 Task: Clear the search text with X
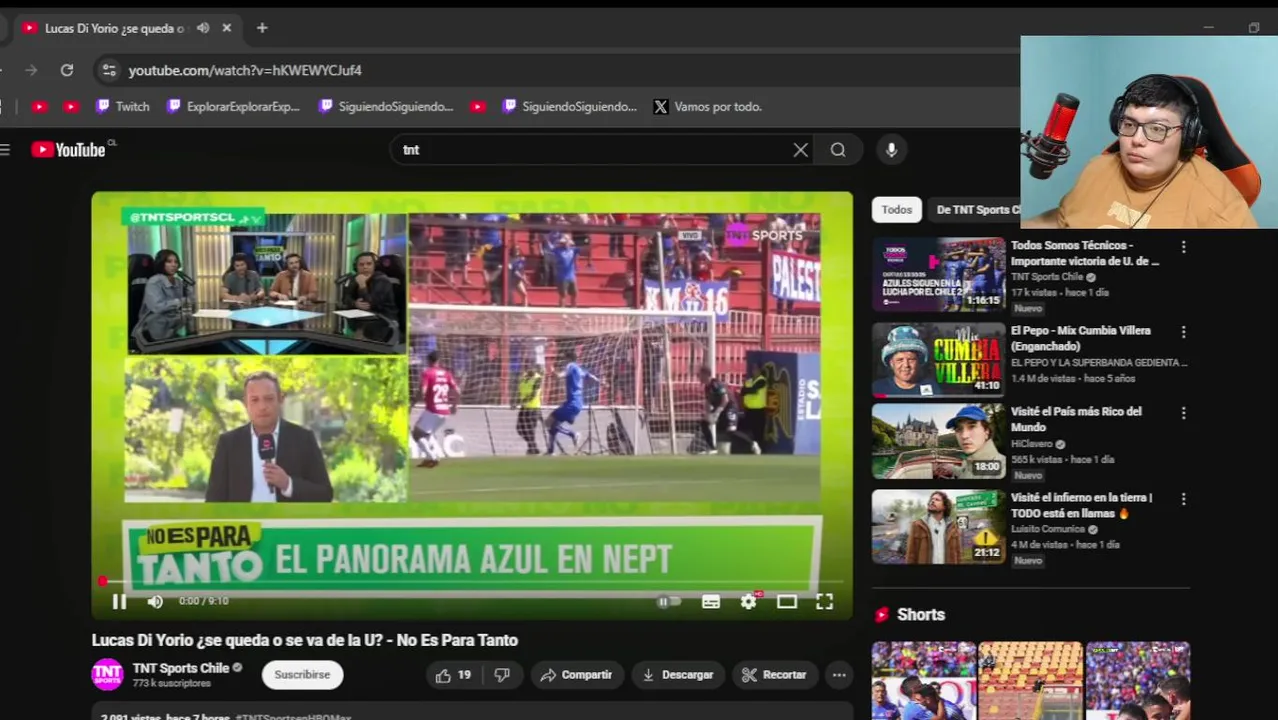point(801,150)
